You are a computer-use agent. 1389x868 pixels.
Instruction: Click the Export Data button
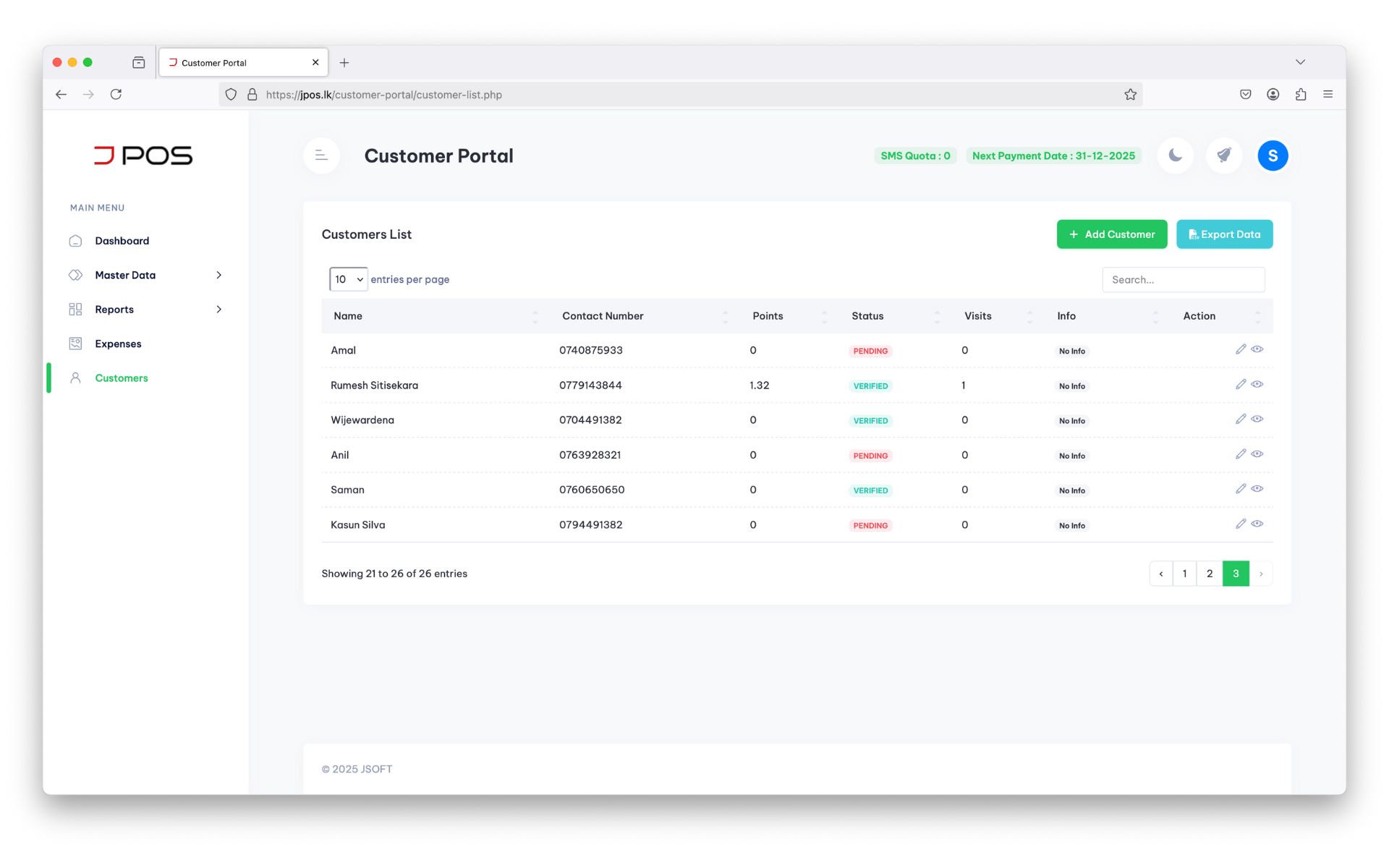pos(1225,234)
